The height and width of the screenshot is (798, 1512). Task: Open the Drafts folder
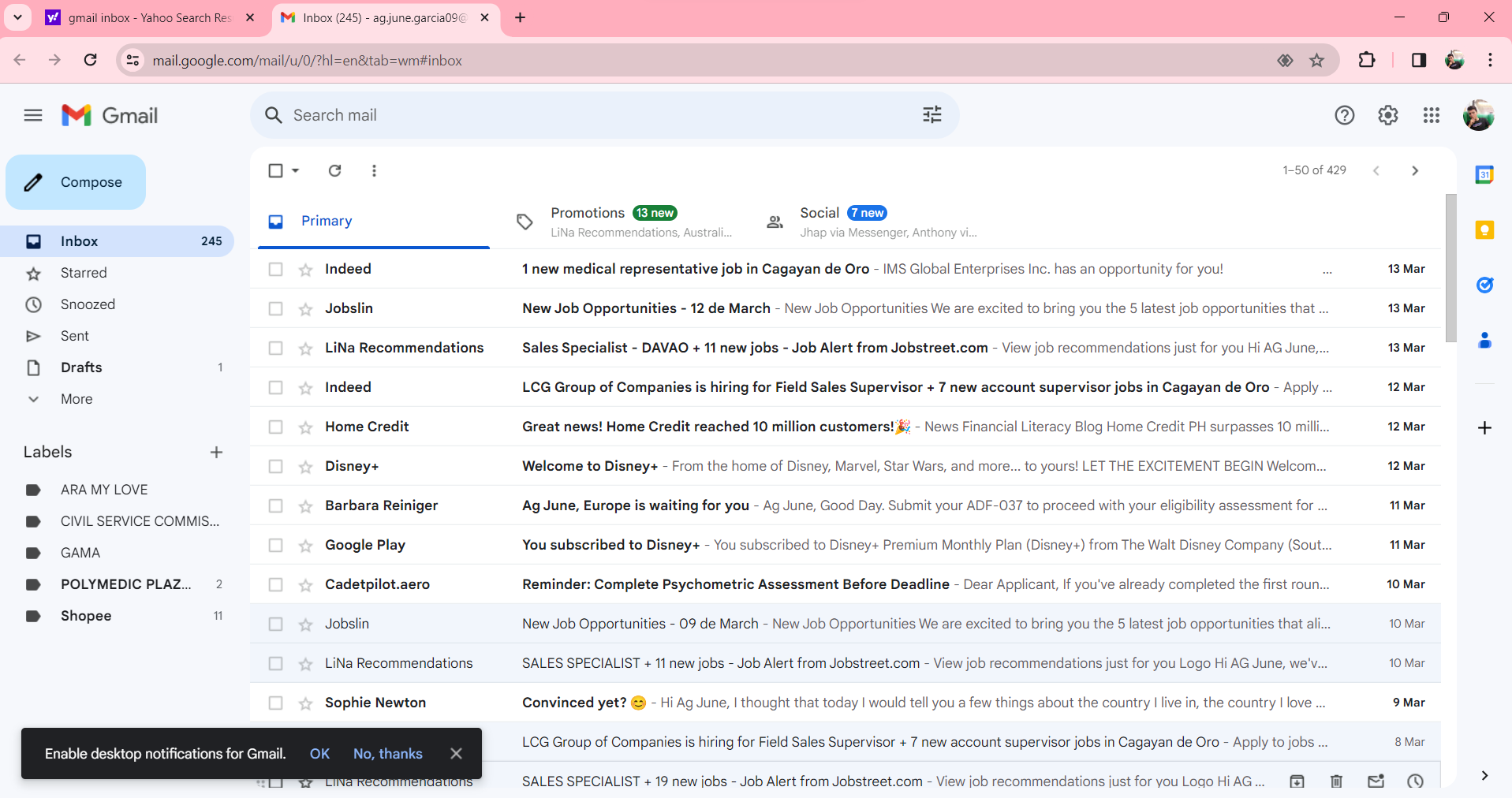pyautogui.click(x=118, y=367)
